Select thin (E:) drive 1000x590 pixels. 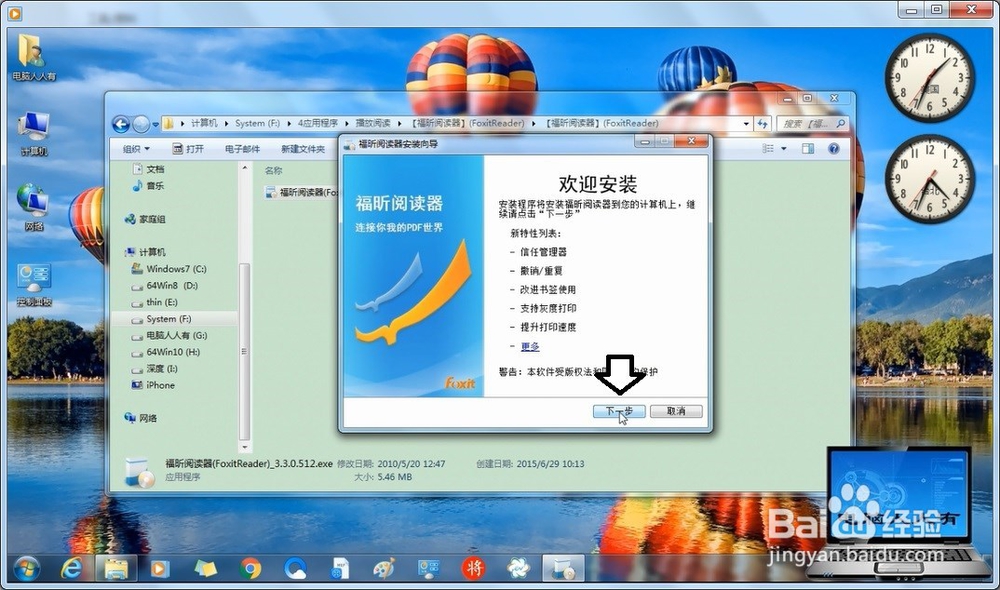pos(154,302)
